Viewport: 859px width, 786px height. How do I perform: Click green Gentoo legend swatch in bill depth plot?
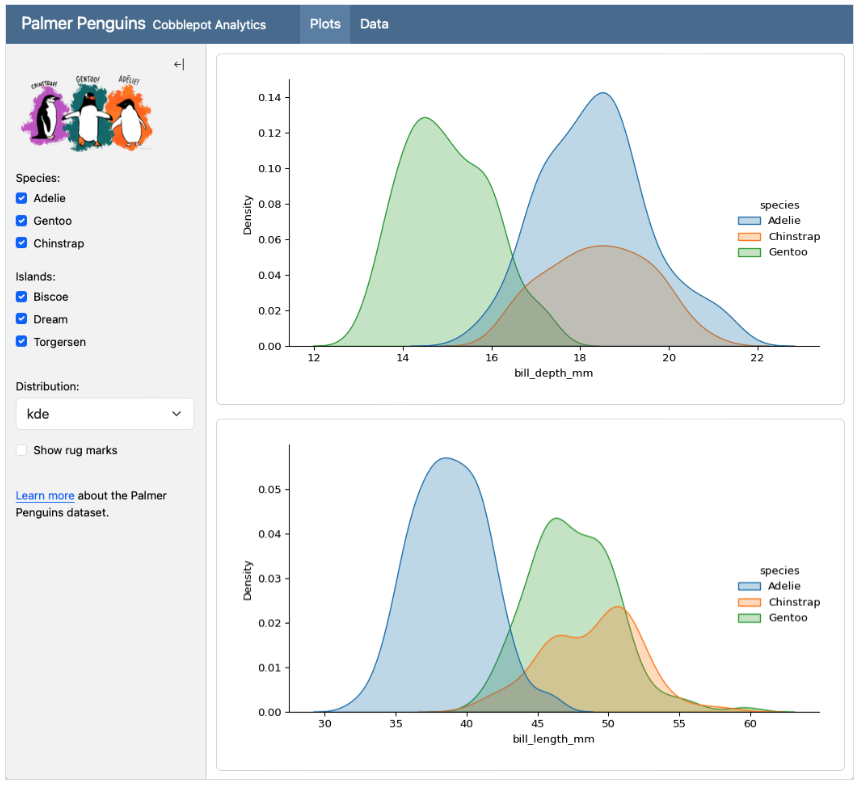tap(749, 253)
